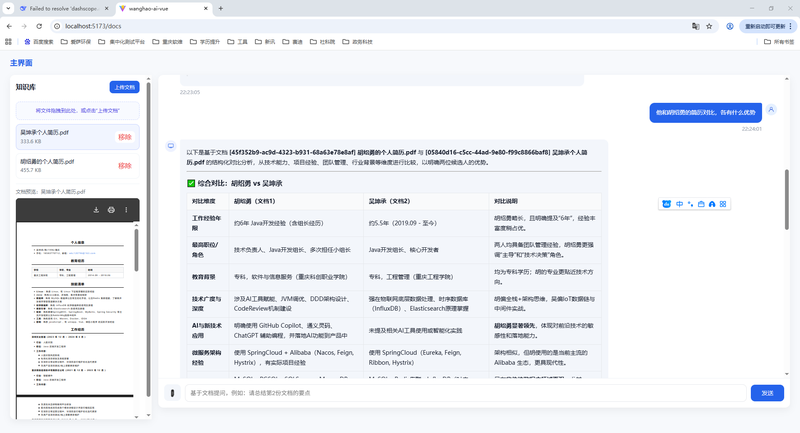Open a new browser tab
The image size is (800, 433).
point(220,8)
